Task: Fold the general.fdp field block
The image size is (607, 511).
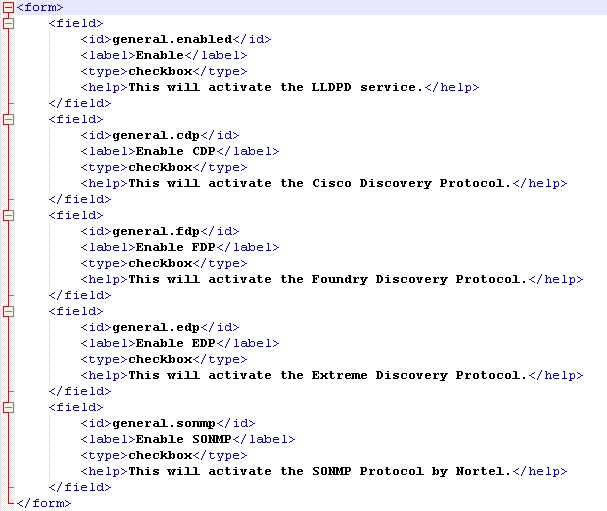Action: click(x=9, y=215)
